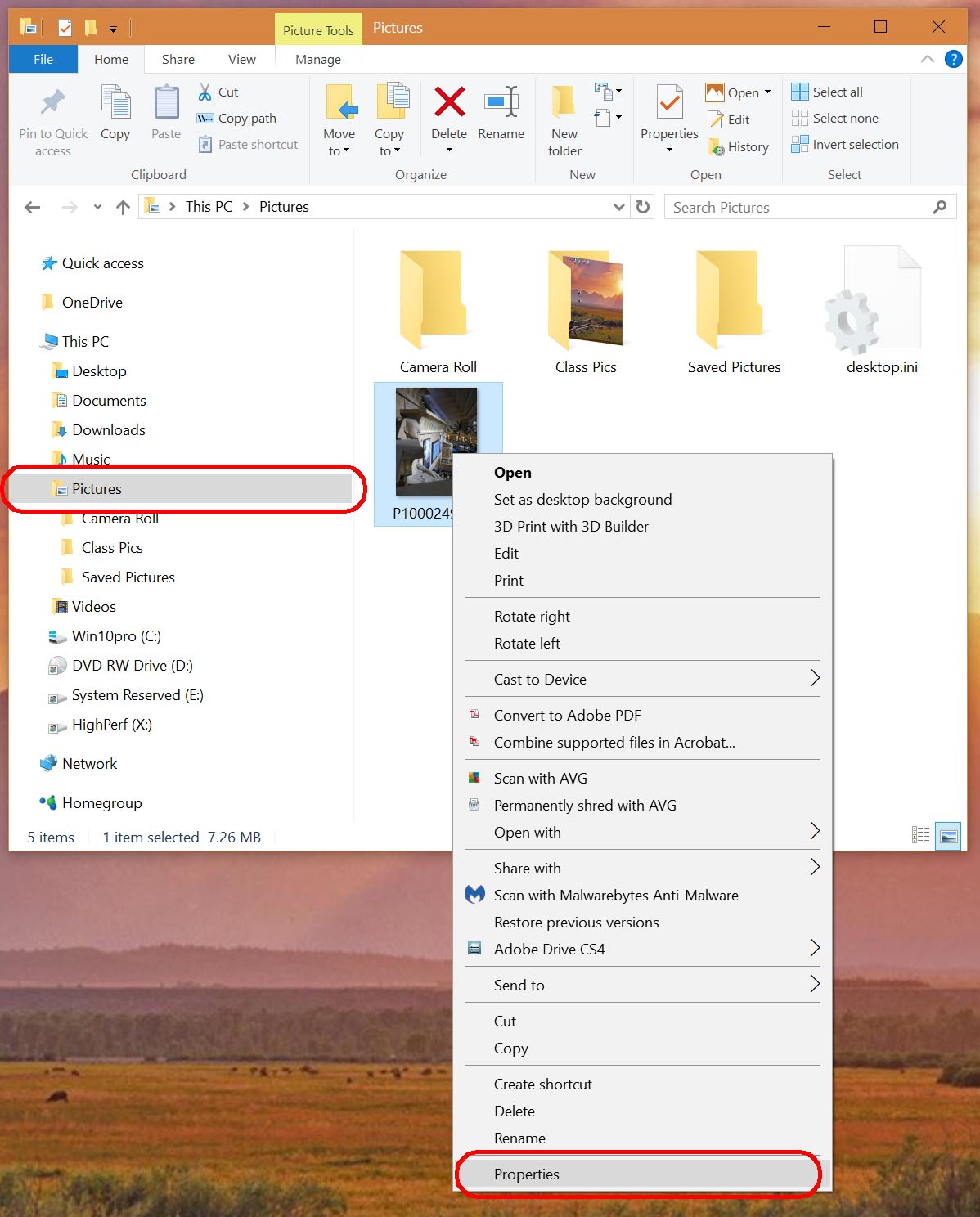Open Customize Quick Access Toolbar dropdown
This screenshot has height=1217, width=980.
(x=113, y=29)
